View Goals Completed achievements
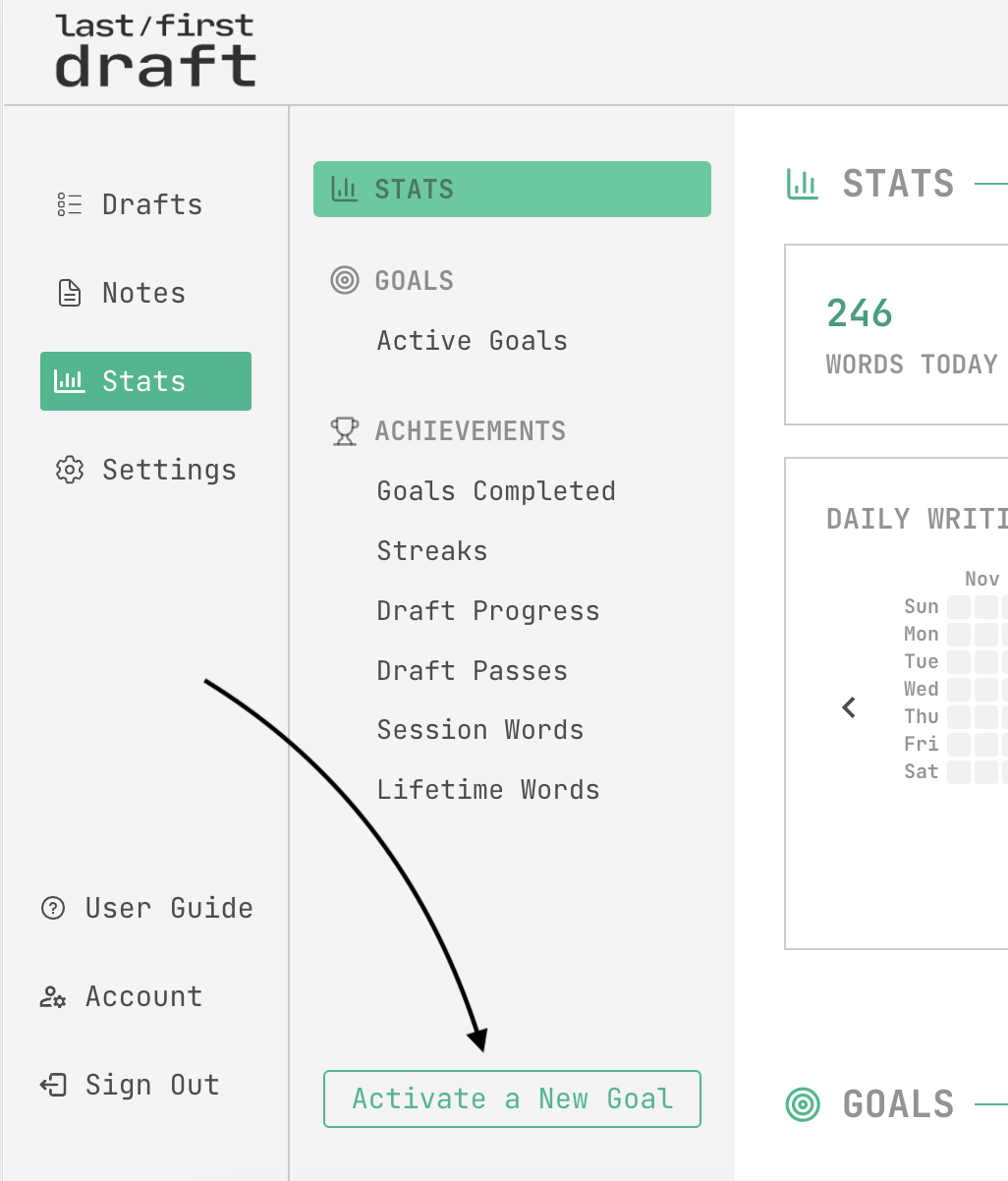 pyautogui.click(x=496, y=491)
